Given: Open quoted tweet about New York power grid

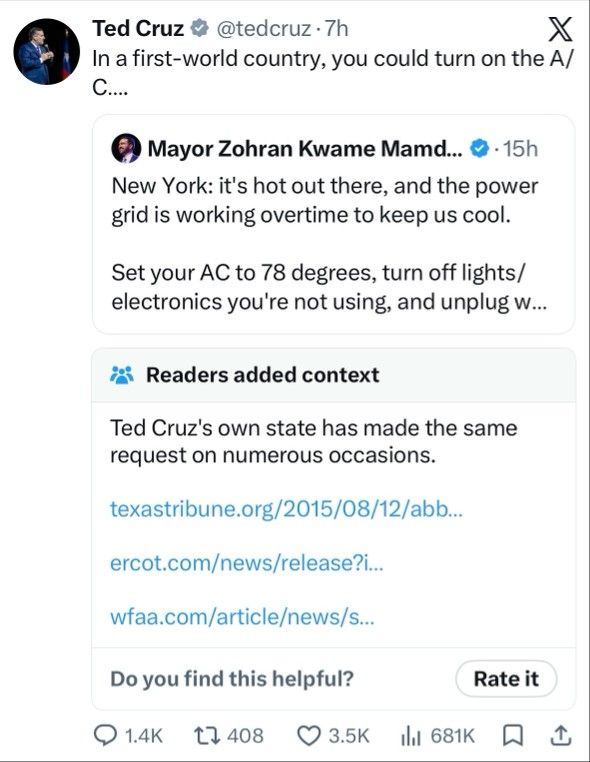Looking at the screenshot, I should coord(333,225).
